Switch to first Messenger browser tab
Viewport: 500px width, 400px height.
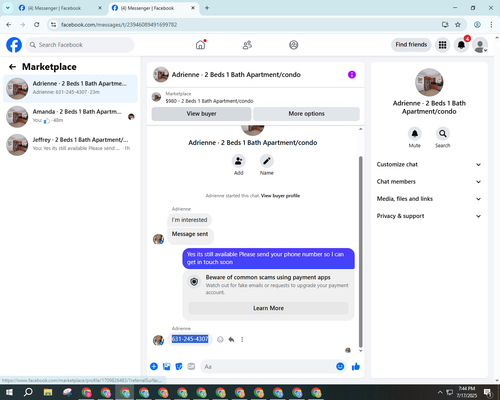click(x=60, y=8)
